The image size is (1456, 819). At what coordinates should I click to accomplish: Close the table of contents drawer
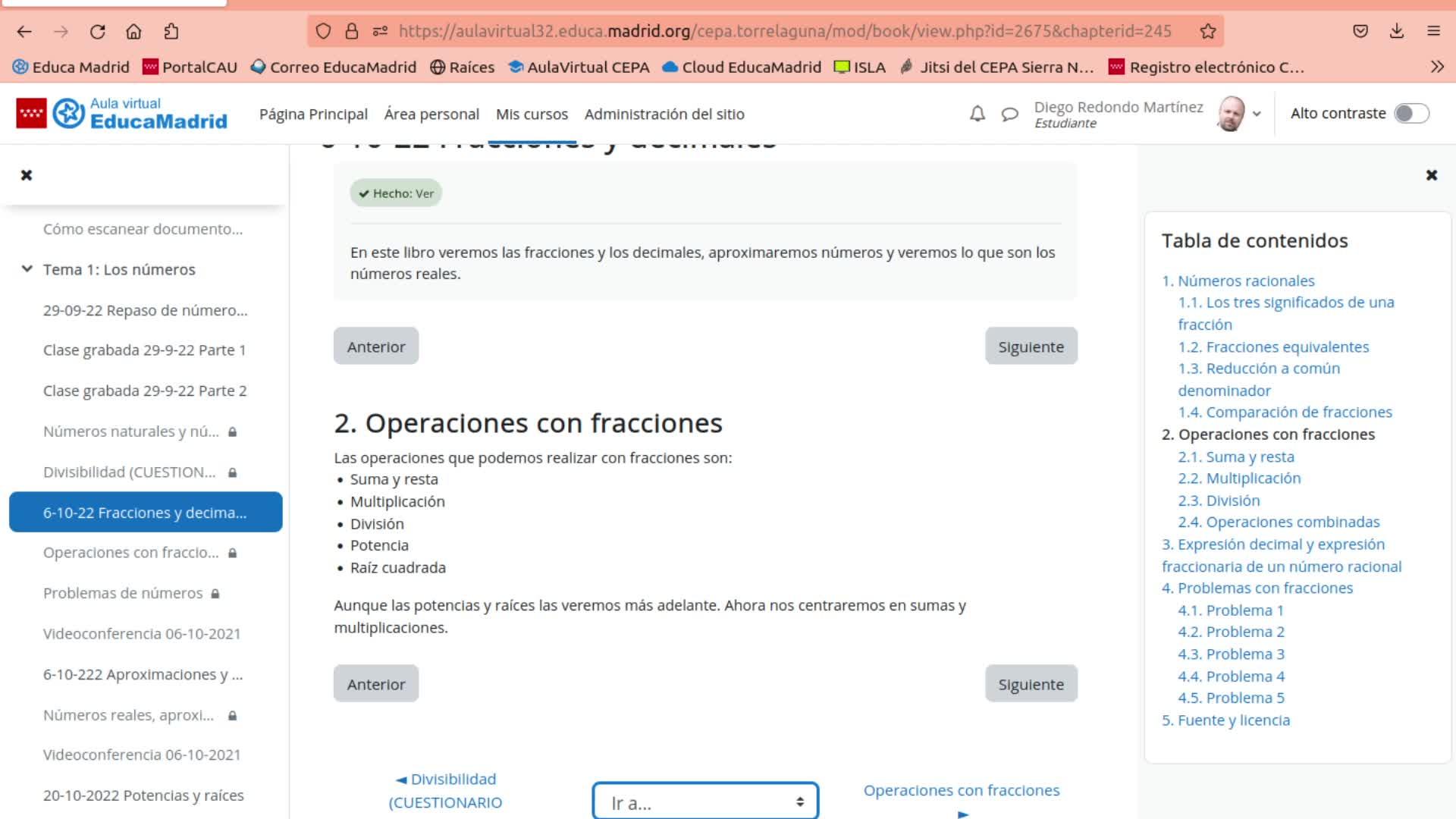pos(1431,175)
